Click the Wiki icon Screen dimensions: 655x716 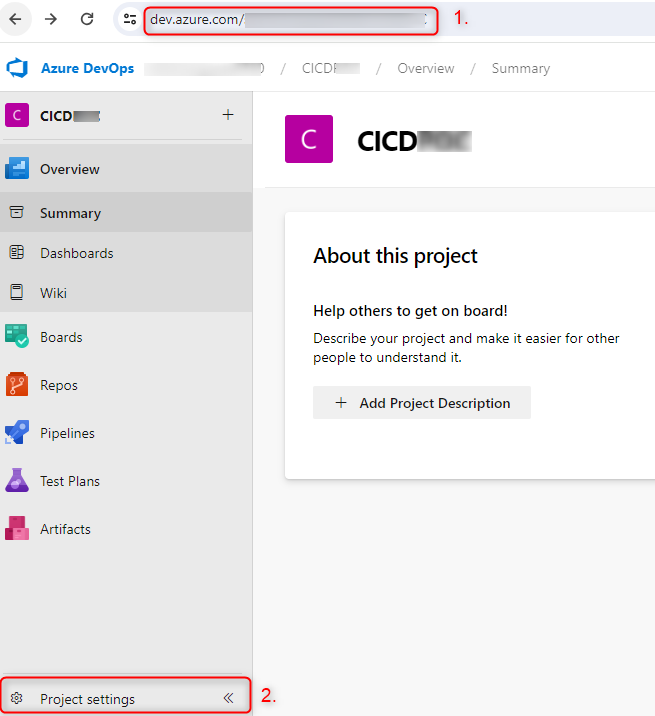click(x=16, y=292)
